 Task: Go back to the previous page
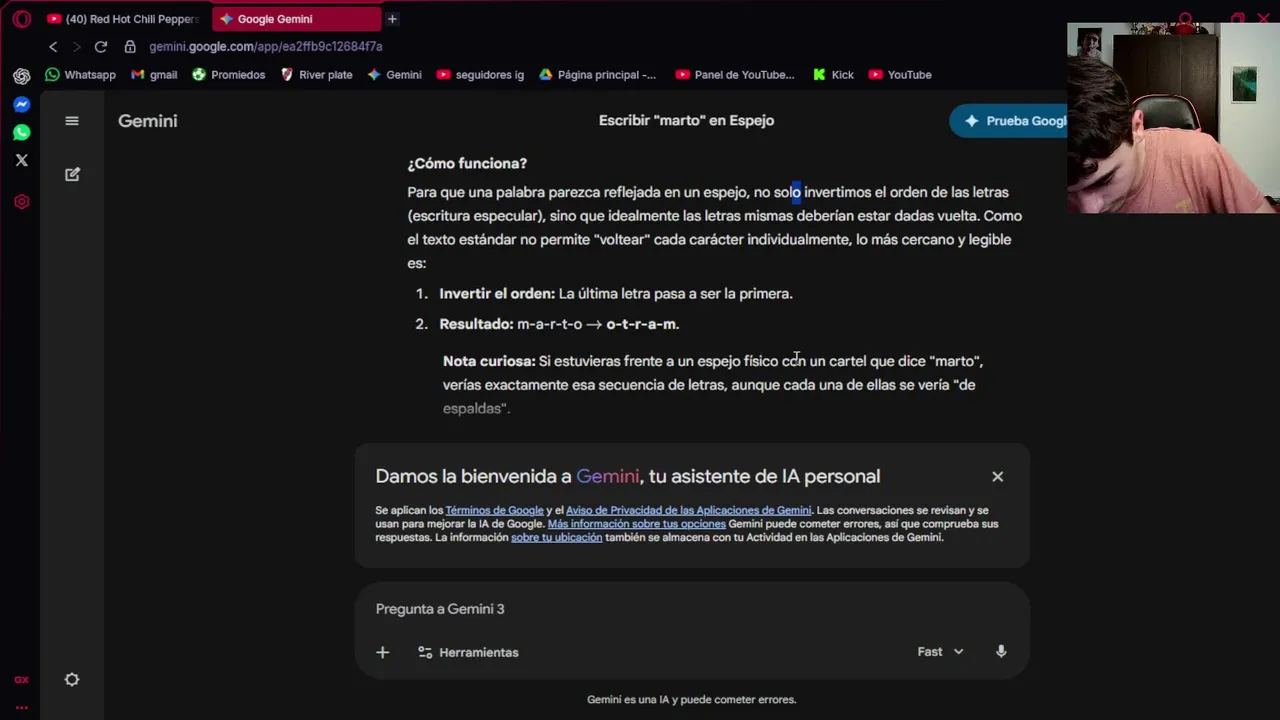(53, 47)
